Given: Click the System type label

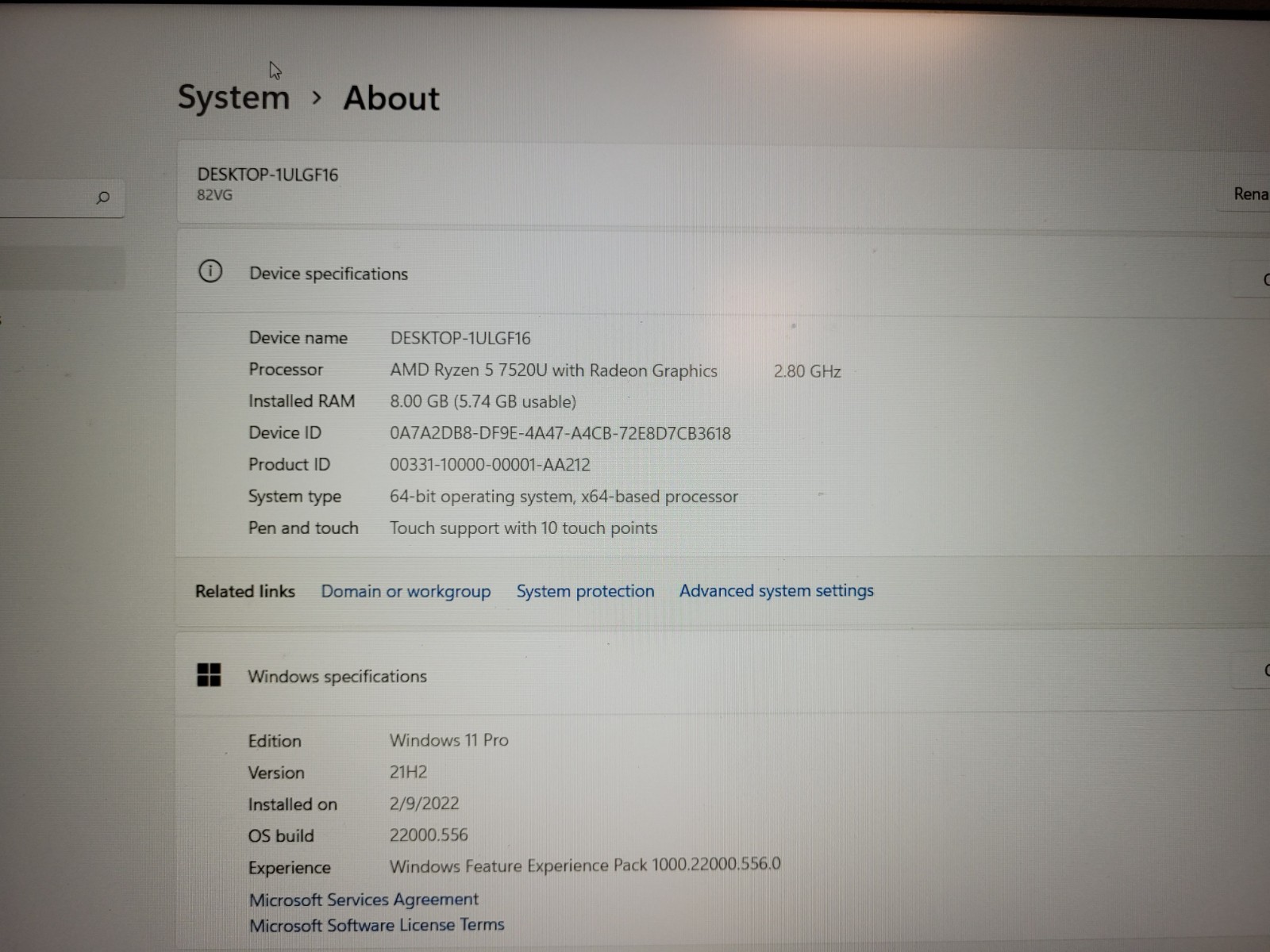Looking at the screenshot, I should pyautogui.click(x=294, y=497).
